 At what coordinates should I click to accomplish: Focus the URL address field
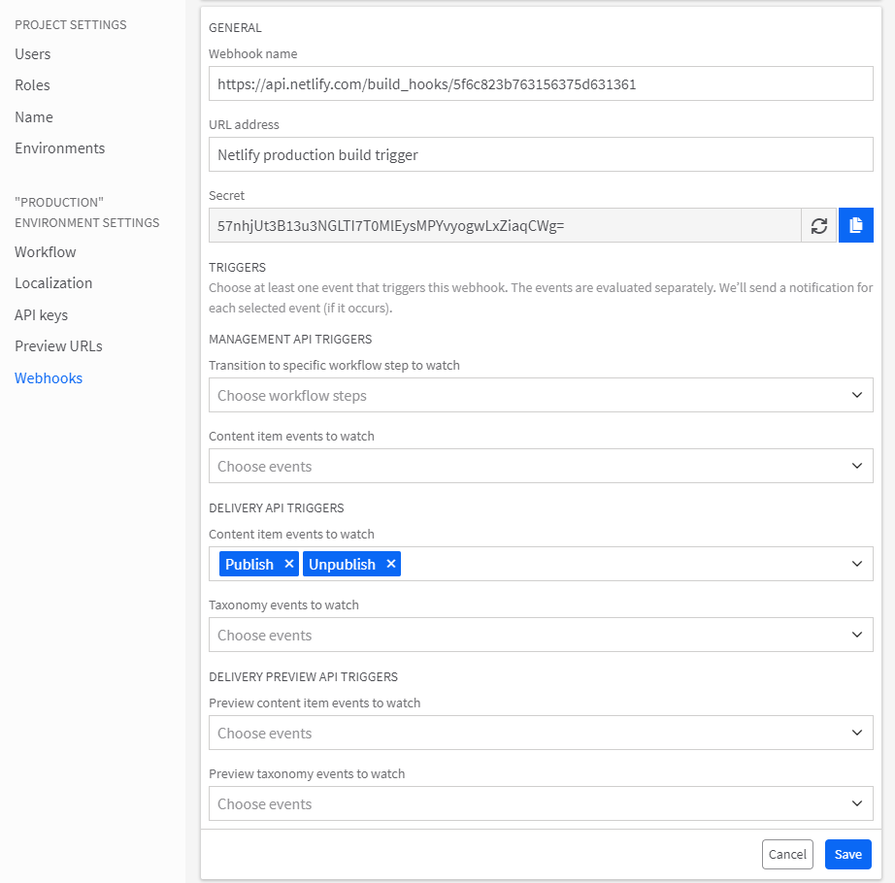click(x=540, y=155)
